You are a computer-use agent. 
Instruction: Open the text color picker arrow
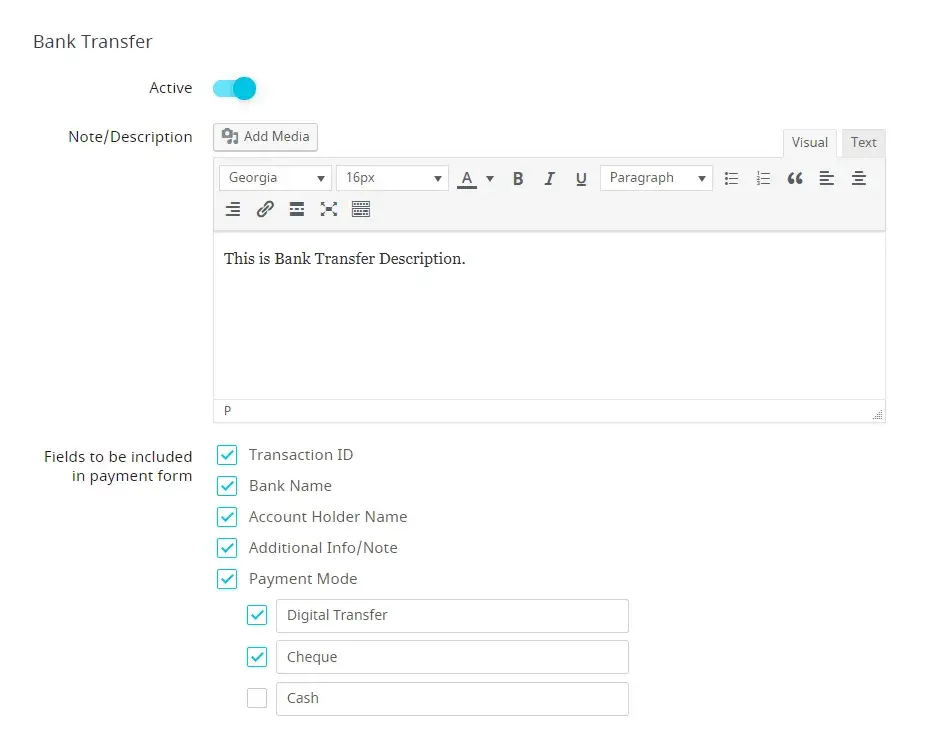coord(490,179)
